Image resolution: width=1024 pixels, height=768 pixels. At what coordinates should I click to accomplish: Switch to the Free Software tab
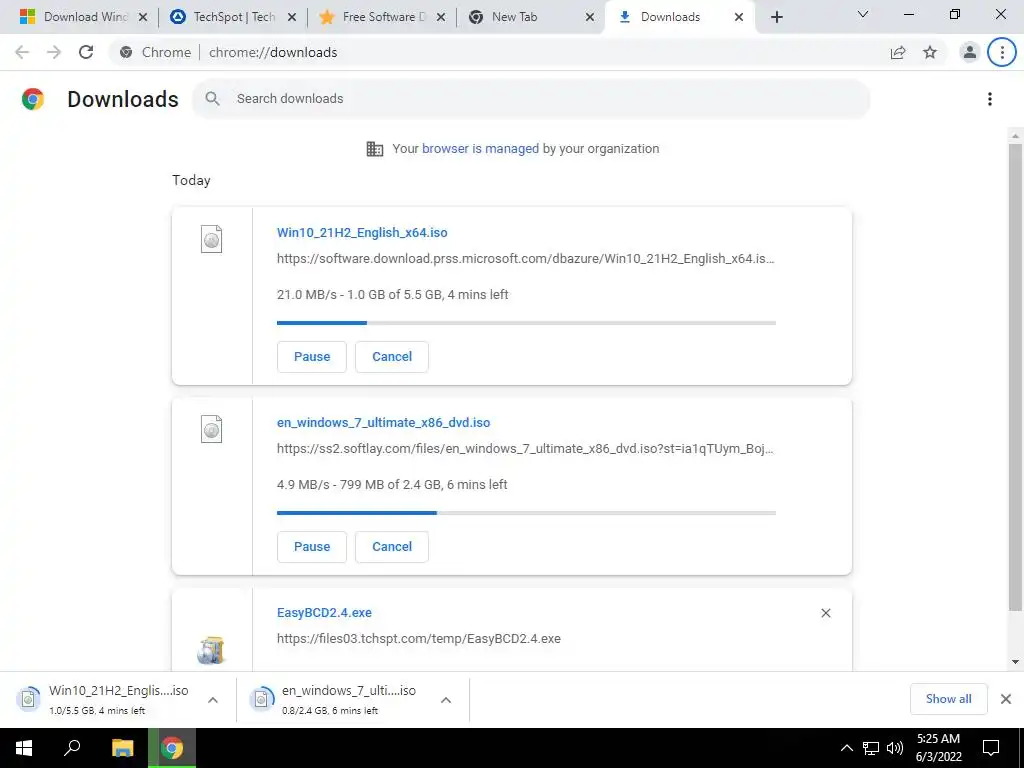381,17
